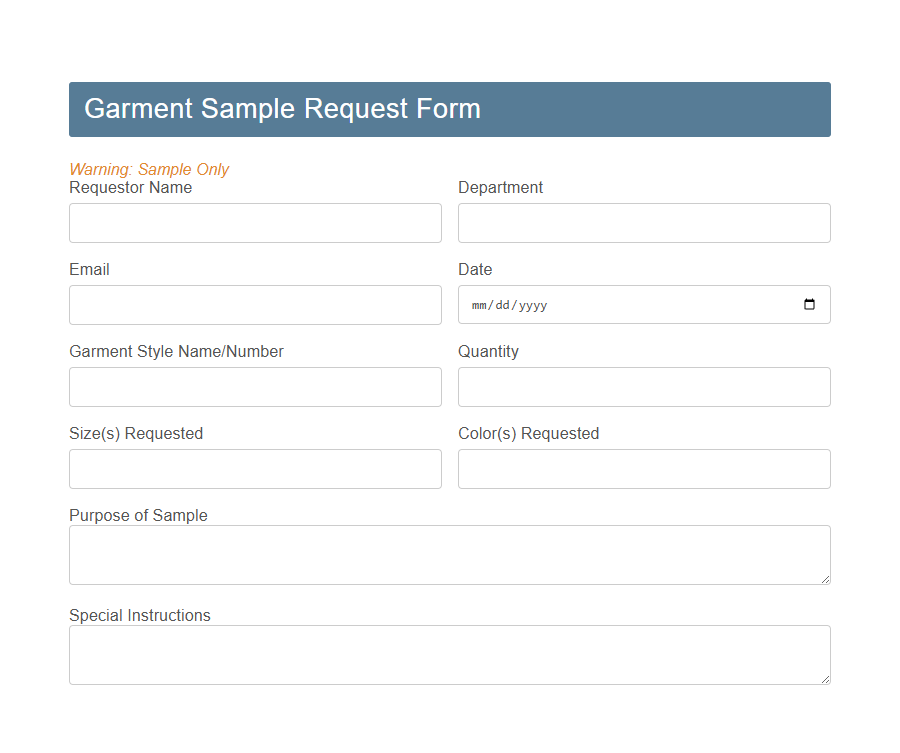Select the mm segment in Date field
The height and width of the screenshot is (753, 900).
coord(479,305)
